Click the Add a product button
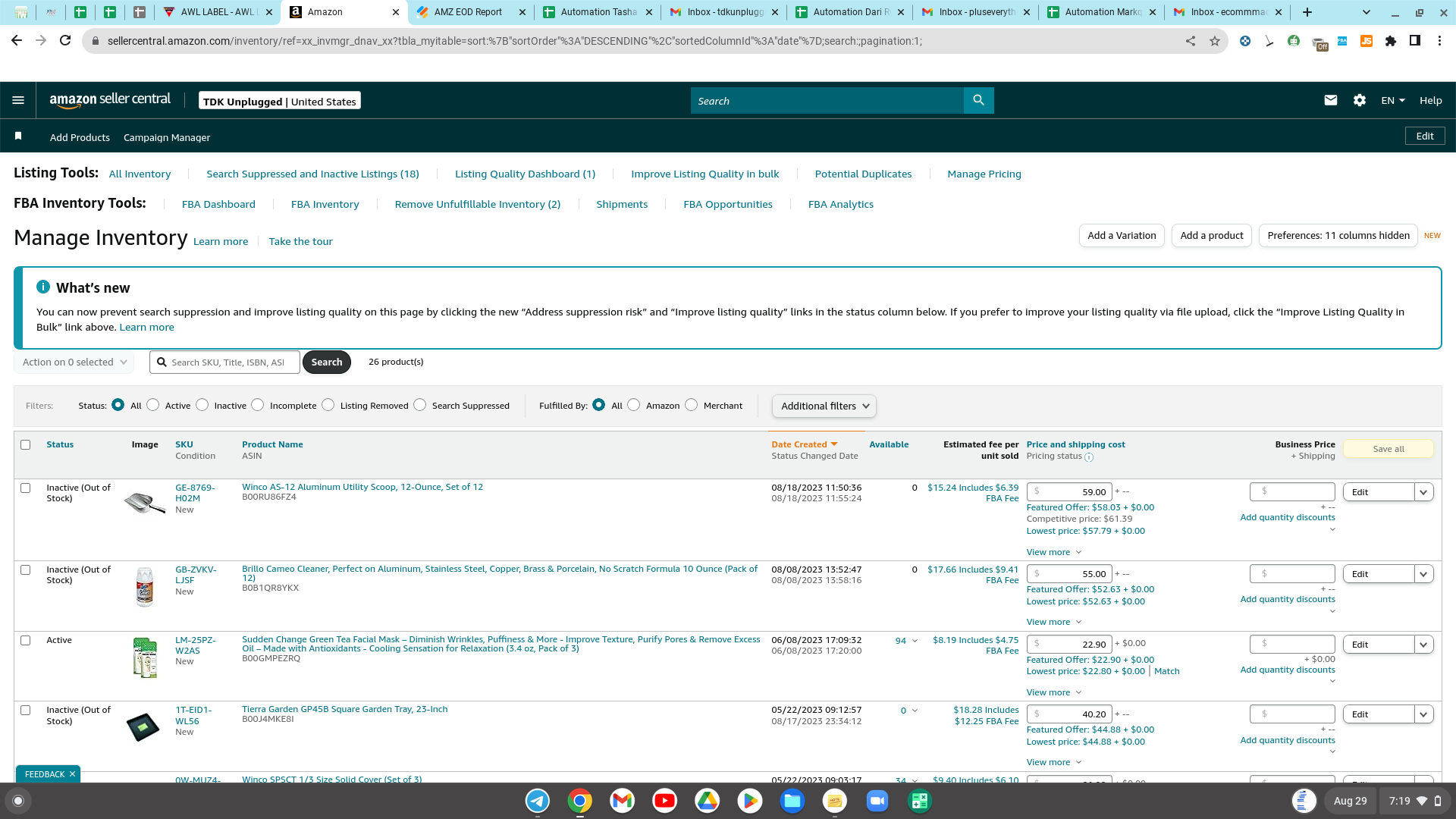 (1212, 236)
